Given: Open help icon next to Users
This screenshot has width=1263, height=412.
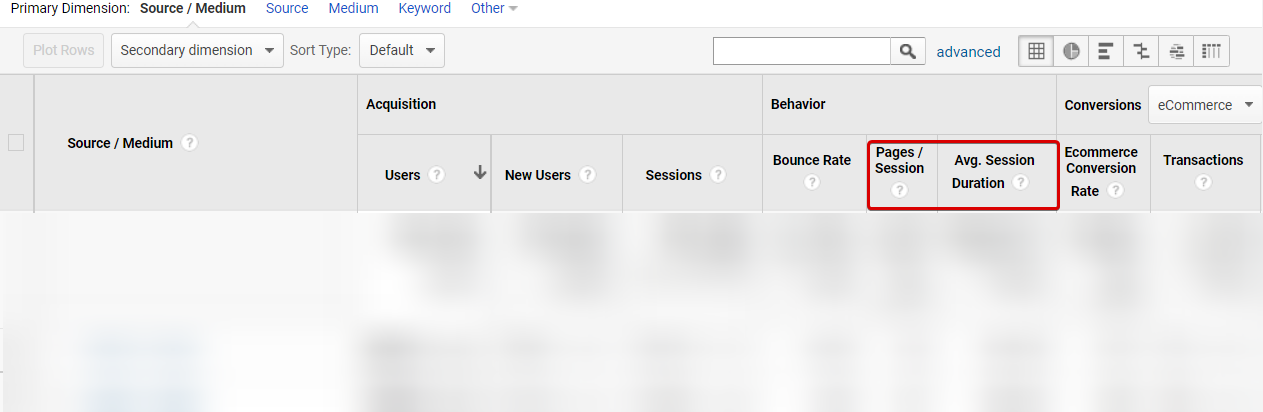Looking at the screenshot, I should pos(436,175).
